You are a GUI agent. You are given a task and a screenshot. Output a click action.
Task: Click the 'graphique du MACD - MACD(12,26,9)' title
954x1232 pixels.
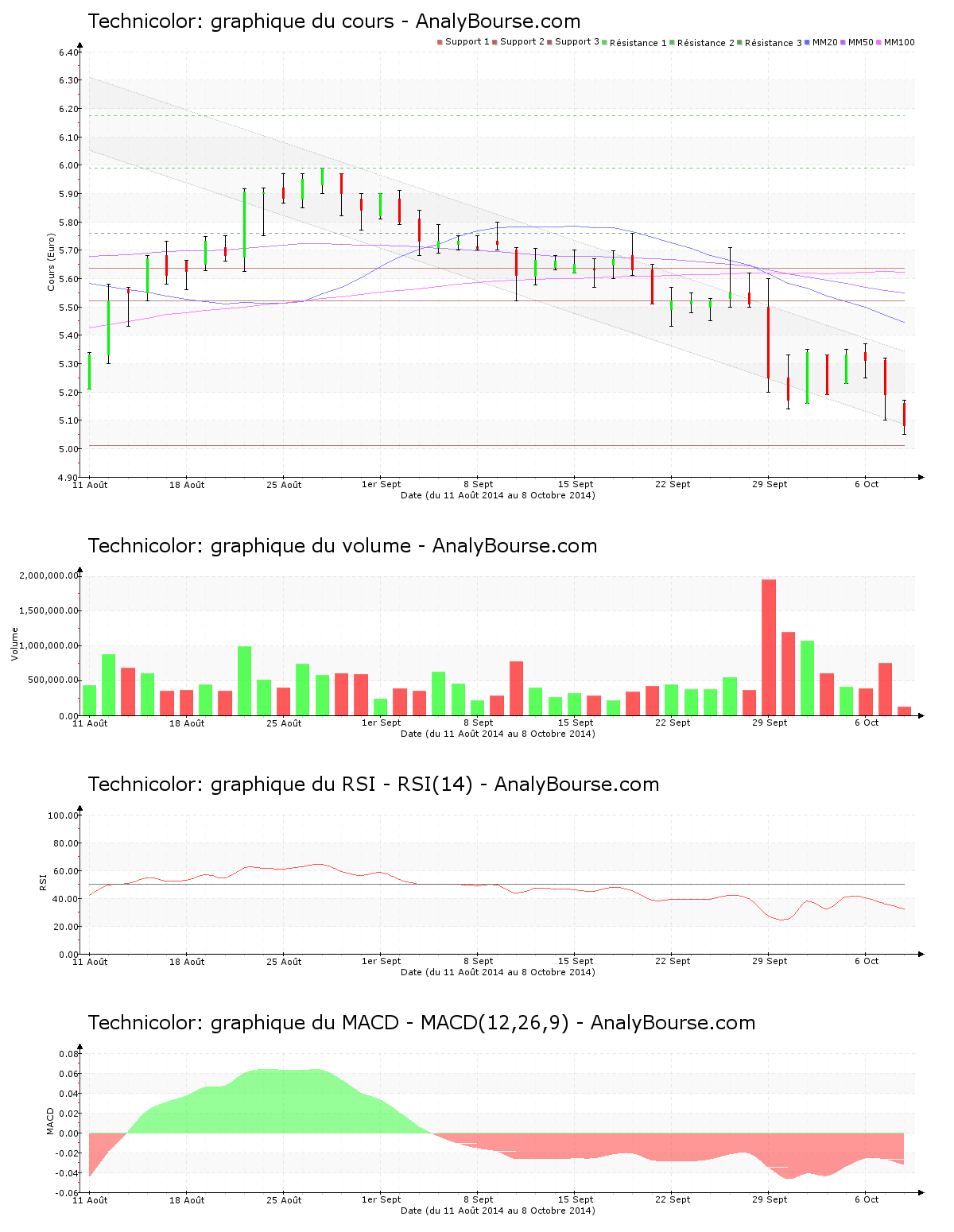(x=421, y=1023)
